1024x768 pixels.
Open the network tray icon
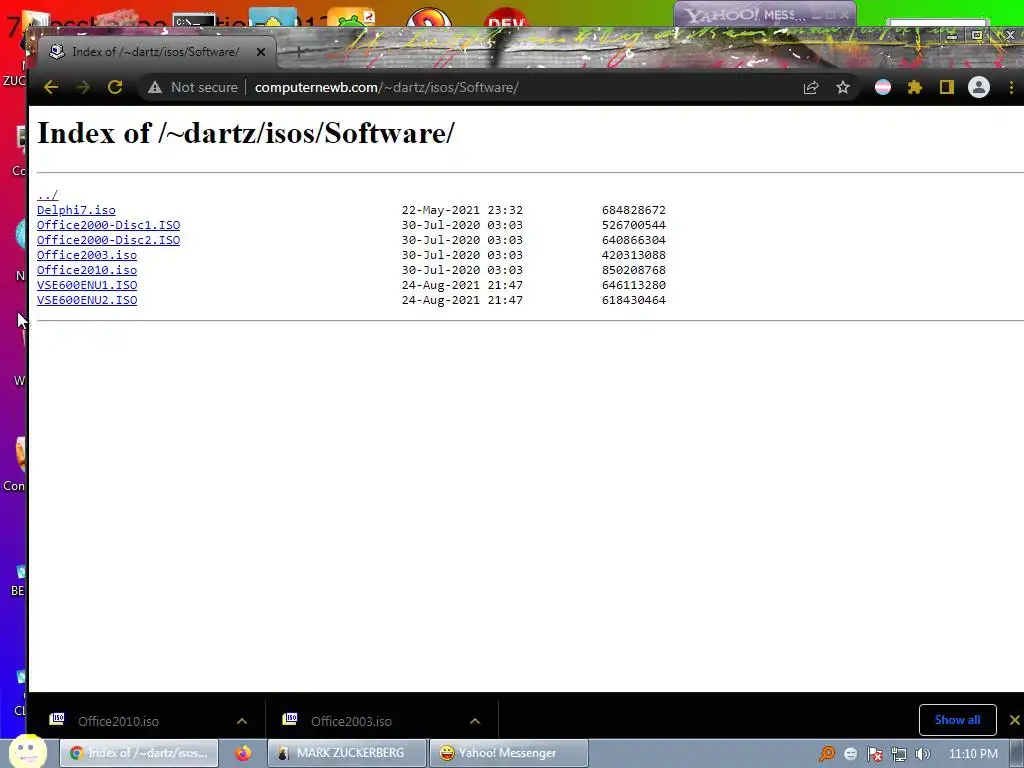[x=899, y=754]
